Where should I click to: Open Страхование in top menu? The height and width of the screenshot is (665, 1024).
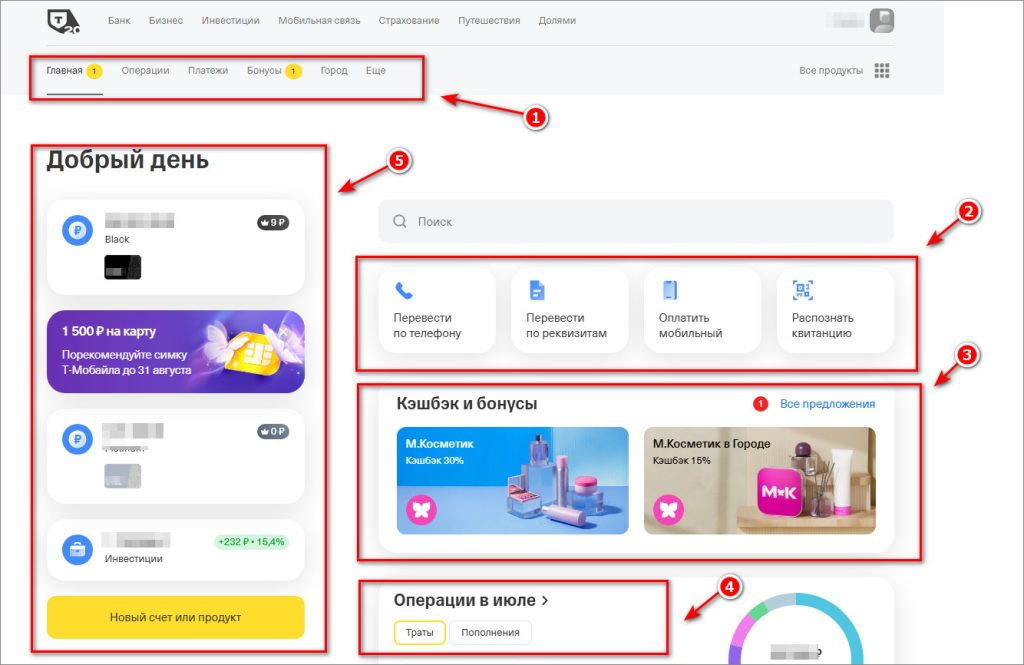[409, 20]
